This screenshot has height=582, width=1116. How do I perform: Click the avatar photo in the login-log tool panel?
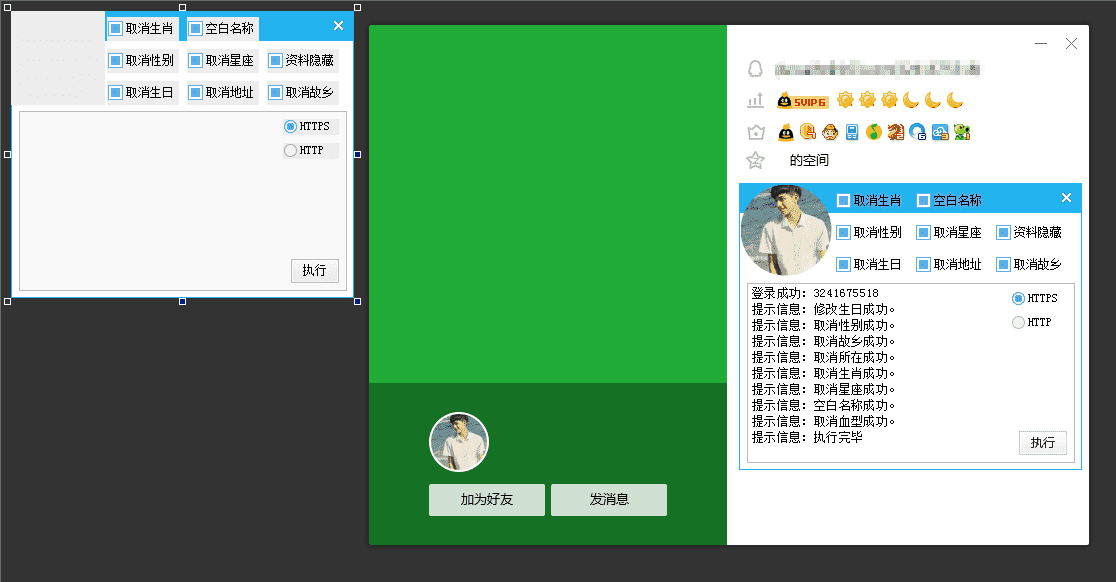(786, 230)
